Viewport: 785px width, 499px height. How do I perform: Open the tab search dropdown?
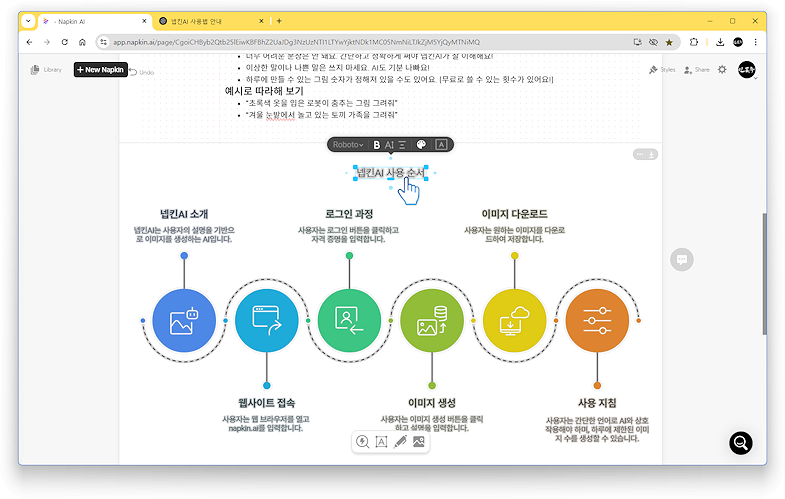pyautogui.click(x=28, y=21)
